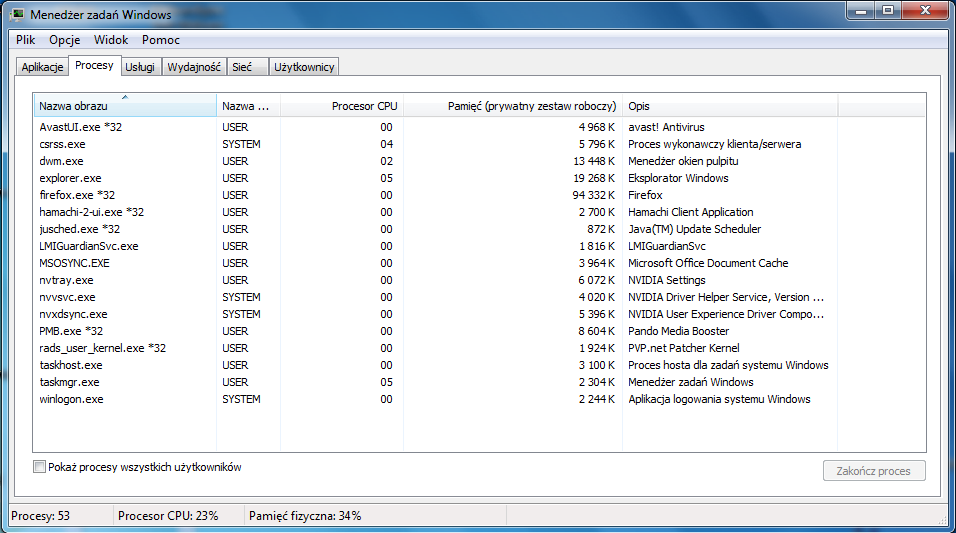Select the Procesy tab
This screenshot has height=533, width=956.
click(95, 65)
